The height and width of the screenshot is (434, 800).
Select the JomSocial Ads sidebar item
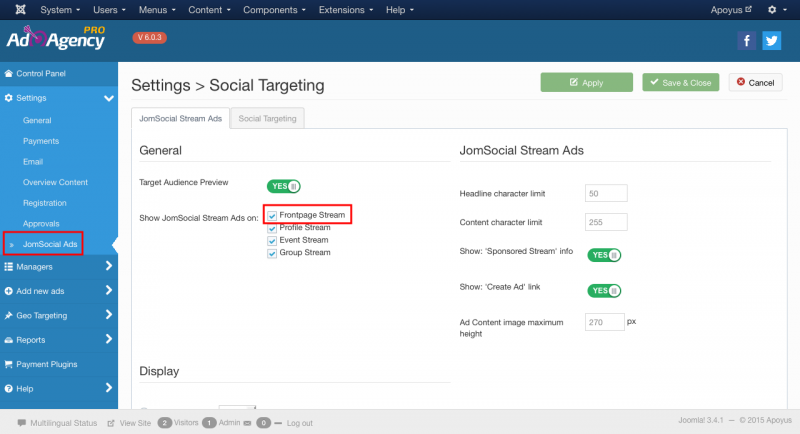(50, 244)
